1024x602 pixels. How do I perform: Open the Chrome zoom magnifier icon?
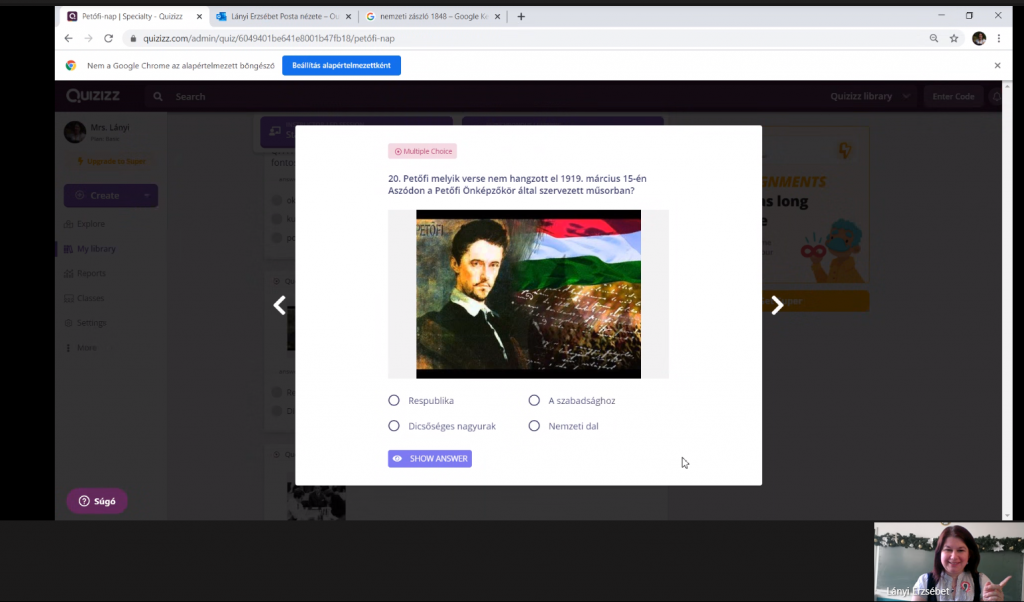(x=934, y=39)
